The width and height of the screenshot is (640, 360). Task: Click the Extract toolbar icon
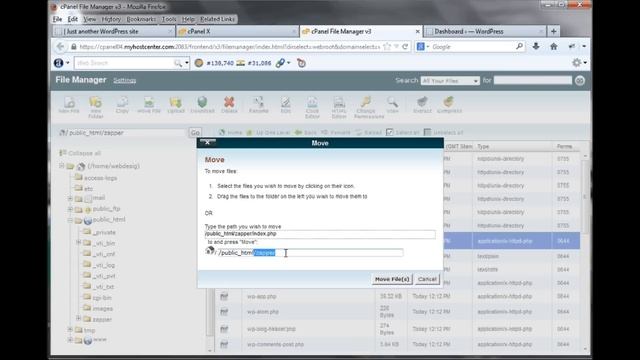(x=422, y=105)
